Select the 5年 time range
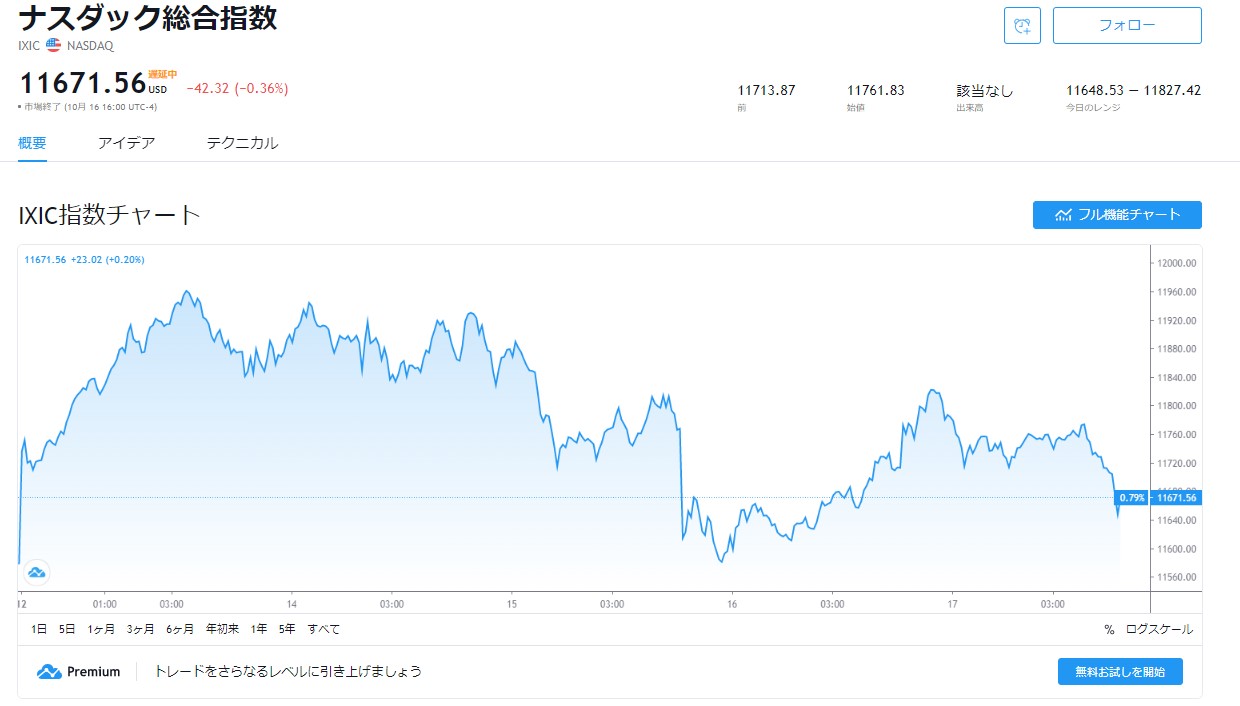 pyautogui.click(x=287, y=629)
